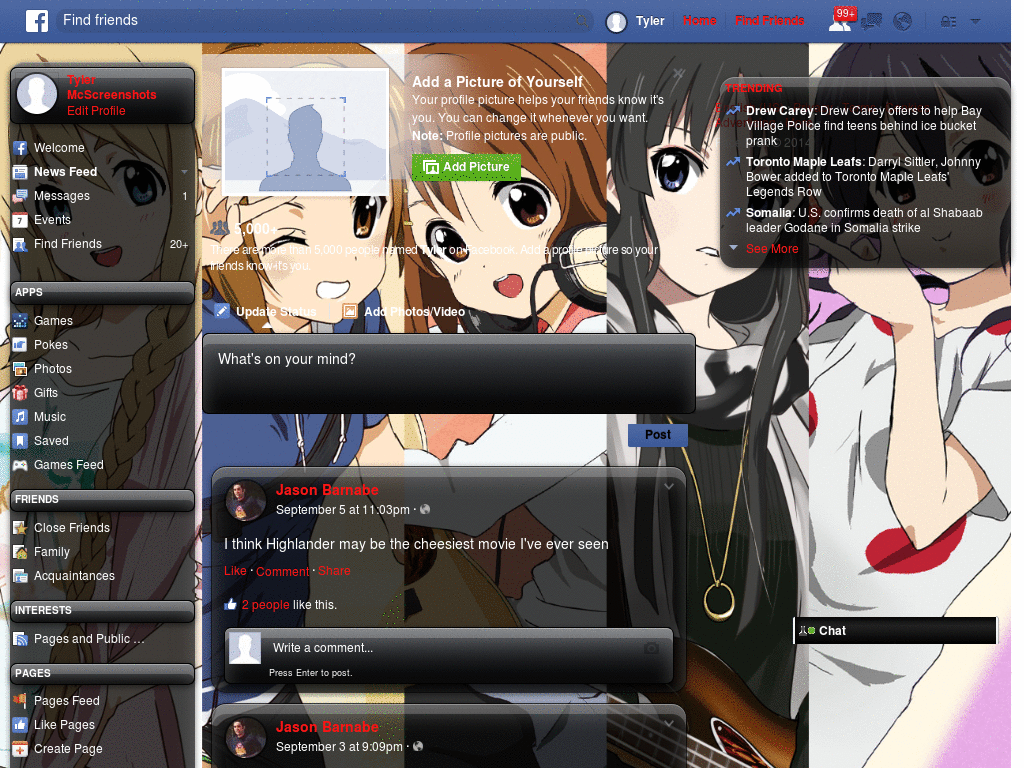Click Jason Barnabe avatar on Sept 5 post
This screenshot has width=1024, height=768.
point(246,501)
